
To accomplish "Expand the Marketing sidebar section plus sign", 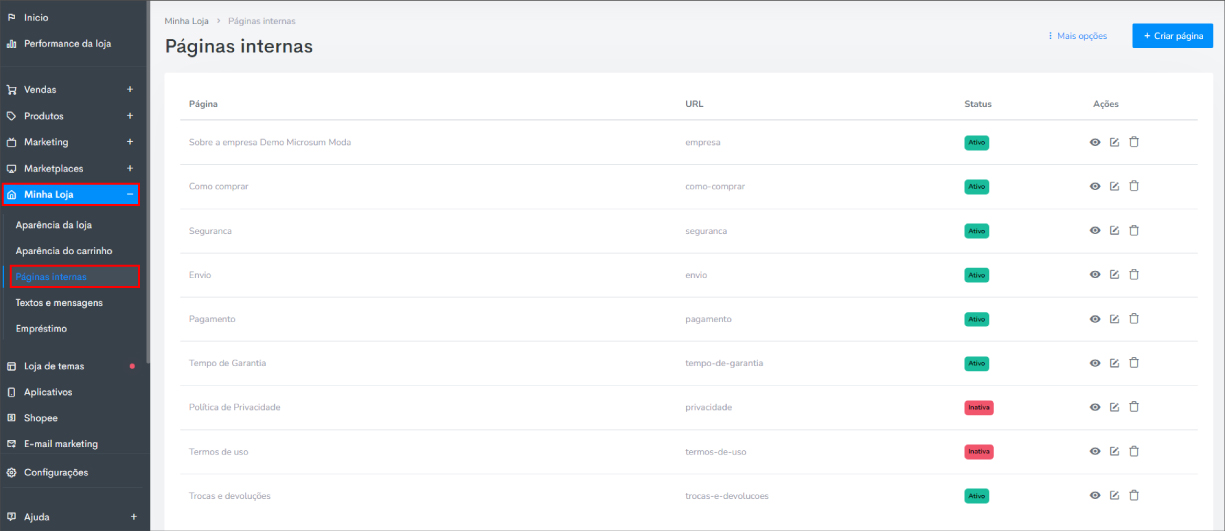I will tap(130, 142).
